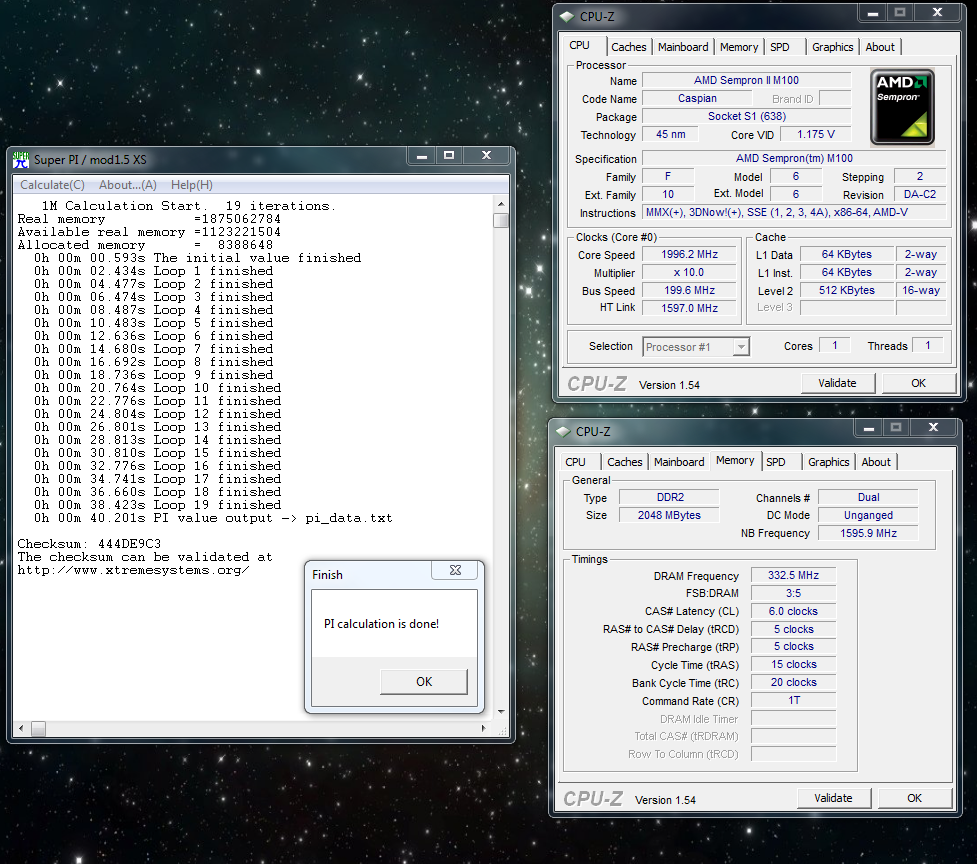Click OK in the Finish dialog
This screenshot has height=864, width=977.
click(424, 681)
